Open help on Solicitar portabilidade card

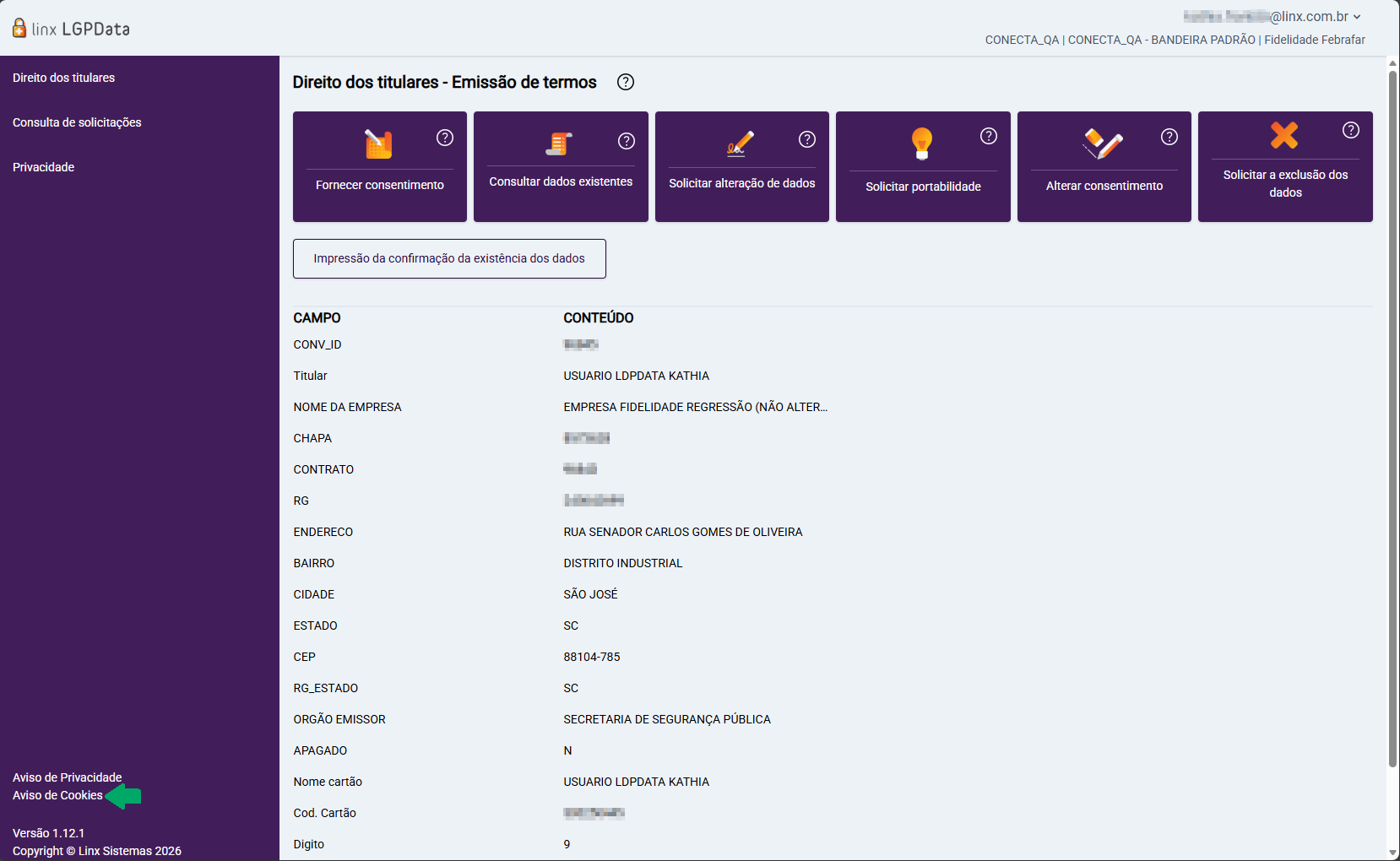click(989, 136)
